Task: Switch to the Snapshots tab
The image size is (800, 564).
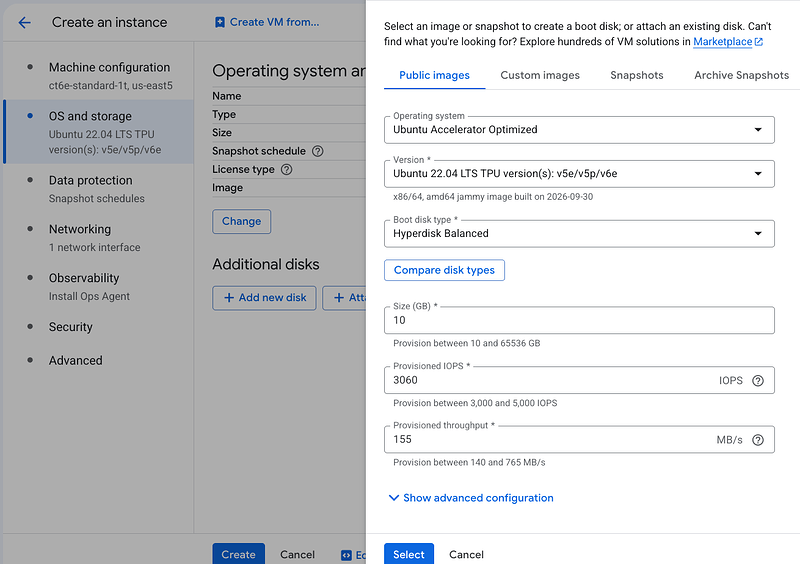Action: point(637,75)
